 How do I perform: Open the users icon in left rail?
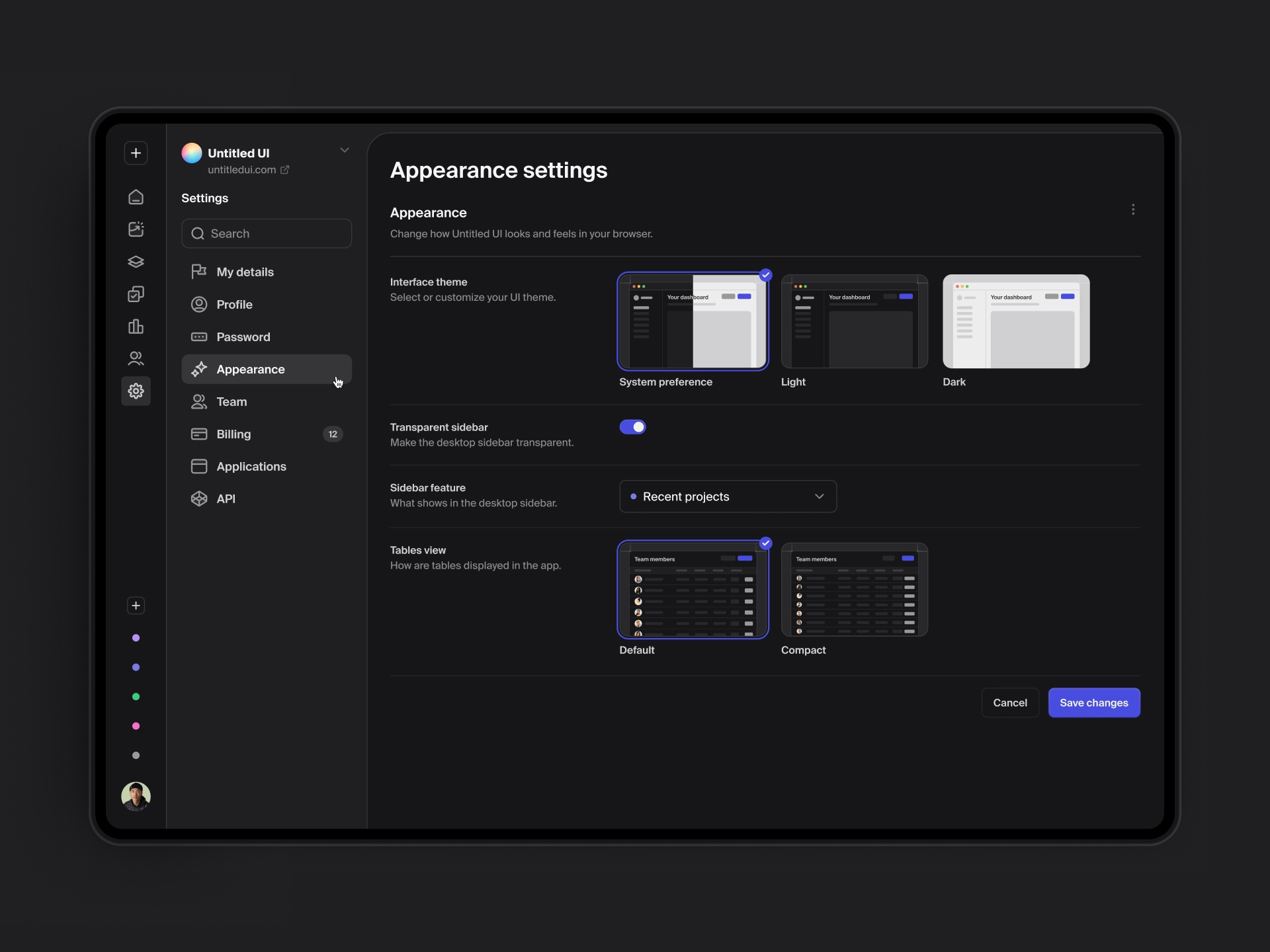pos(136,358)
